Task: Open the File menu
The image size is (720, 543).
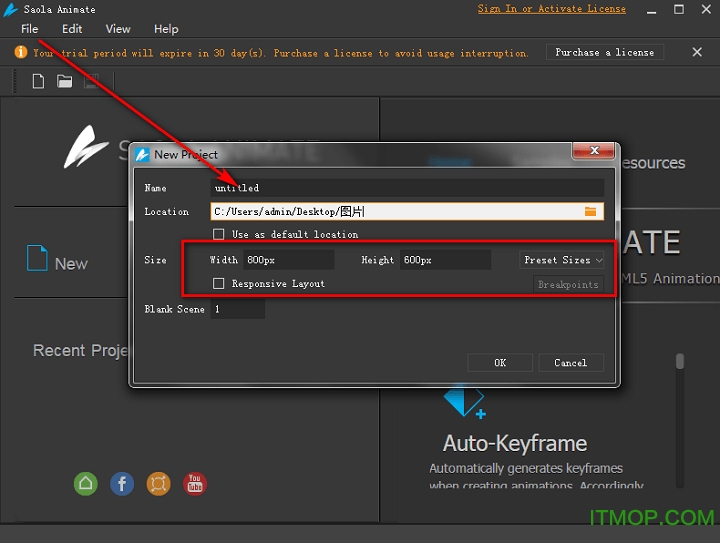Action: tap(30, 29)
